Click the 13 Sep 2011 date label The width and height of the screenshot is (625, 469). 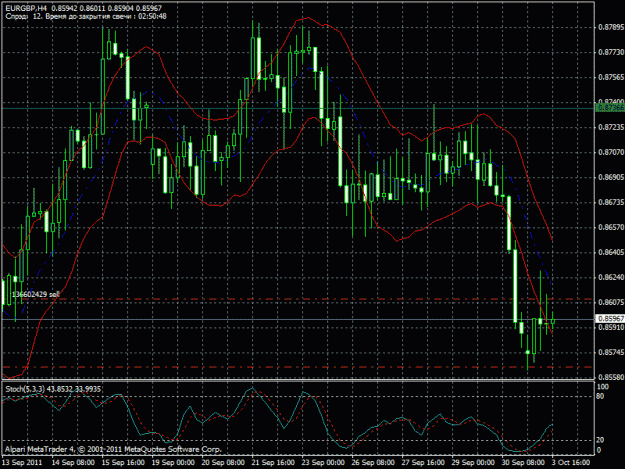[x=22, y=463]
